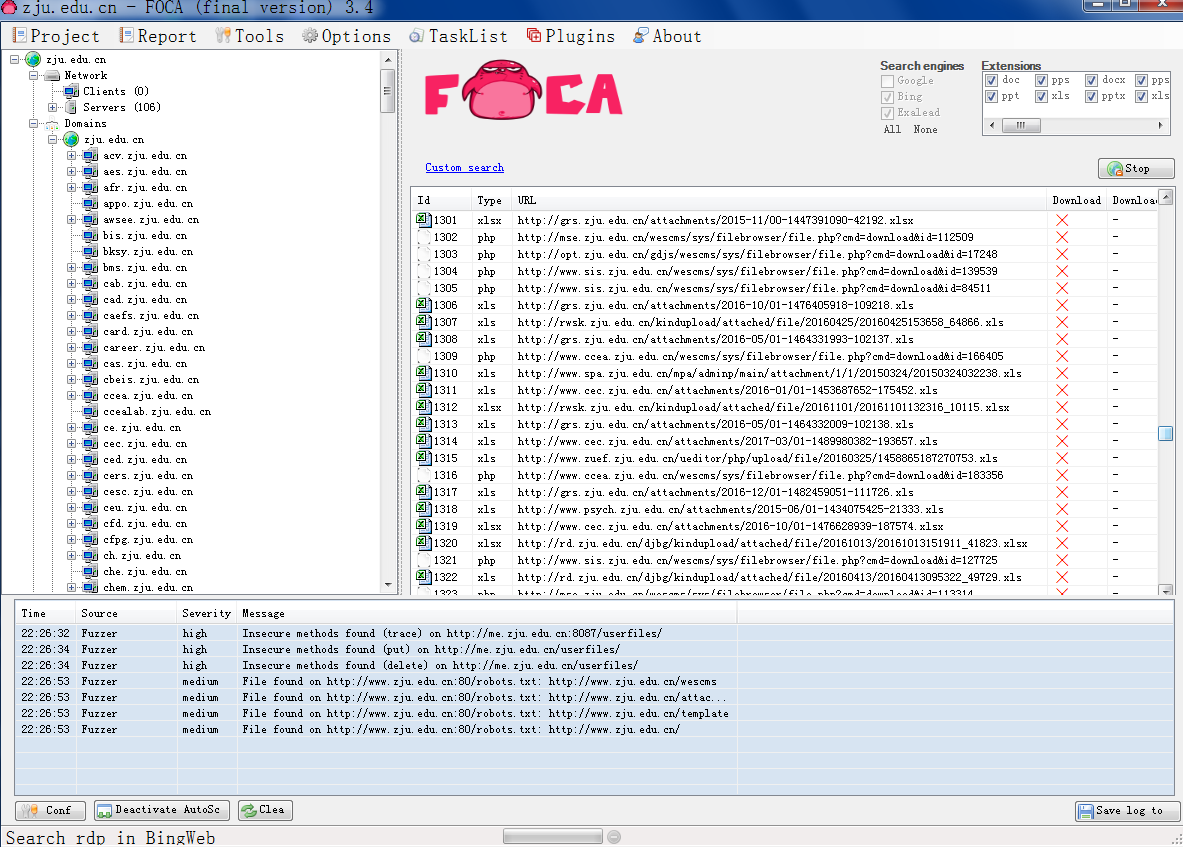Click the Excel file icon for row 1306

tap(423, 305)
